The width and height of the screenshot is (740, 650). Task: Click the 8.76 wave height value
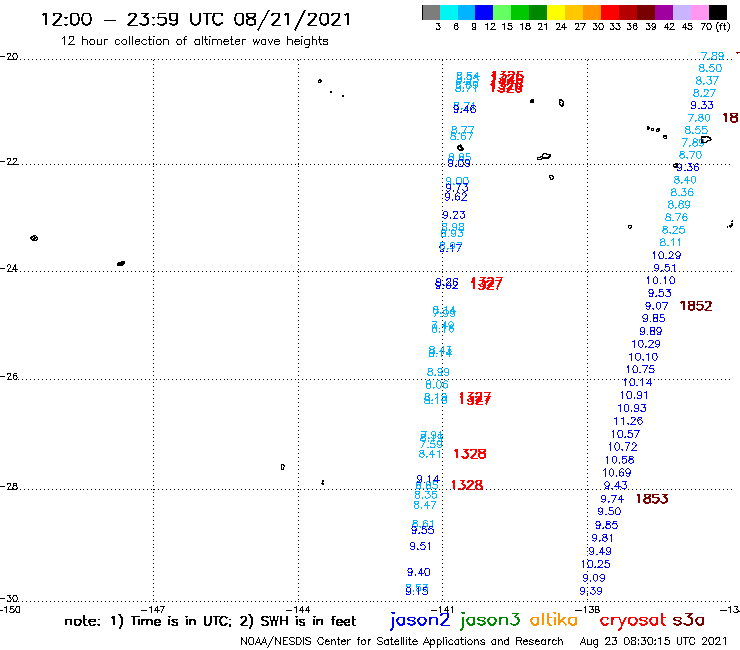click(x=676, y=218)
